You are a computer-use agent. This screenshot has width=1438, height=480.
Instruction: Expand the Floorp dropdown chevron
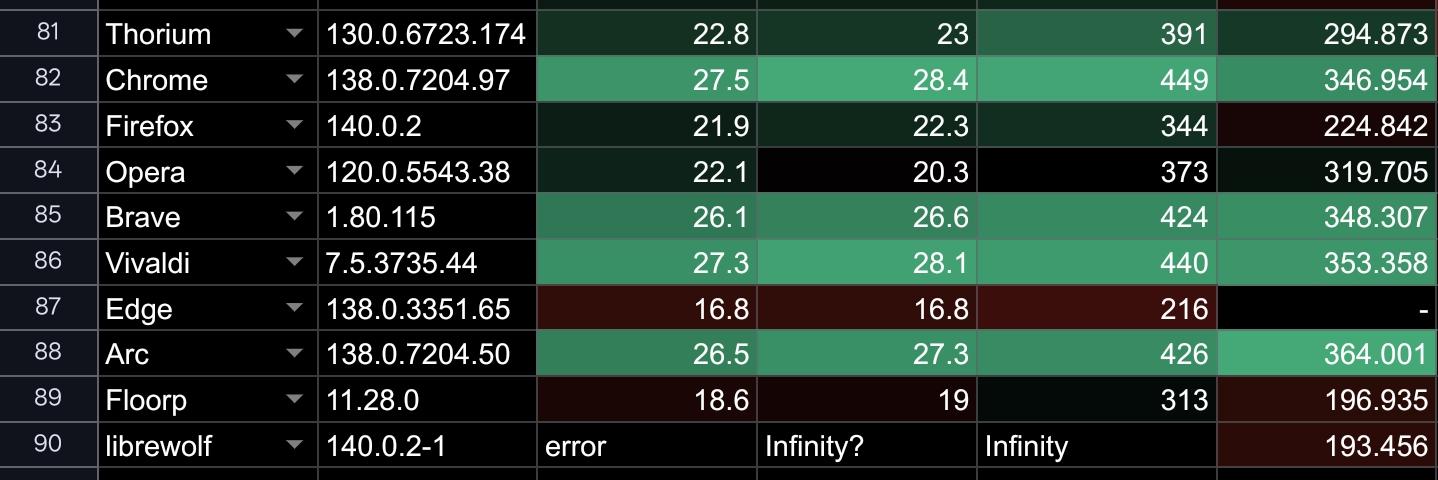point(293,400)
